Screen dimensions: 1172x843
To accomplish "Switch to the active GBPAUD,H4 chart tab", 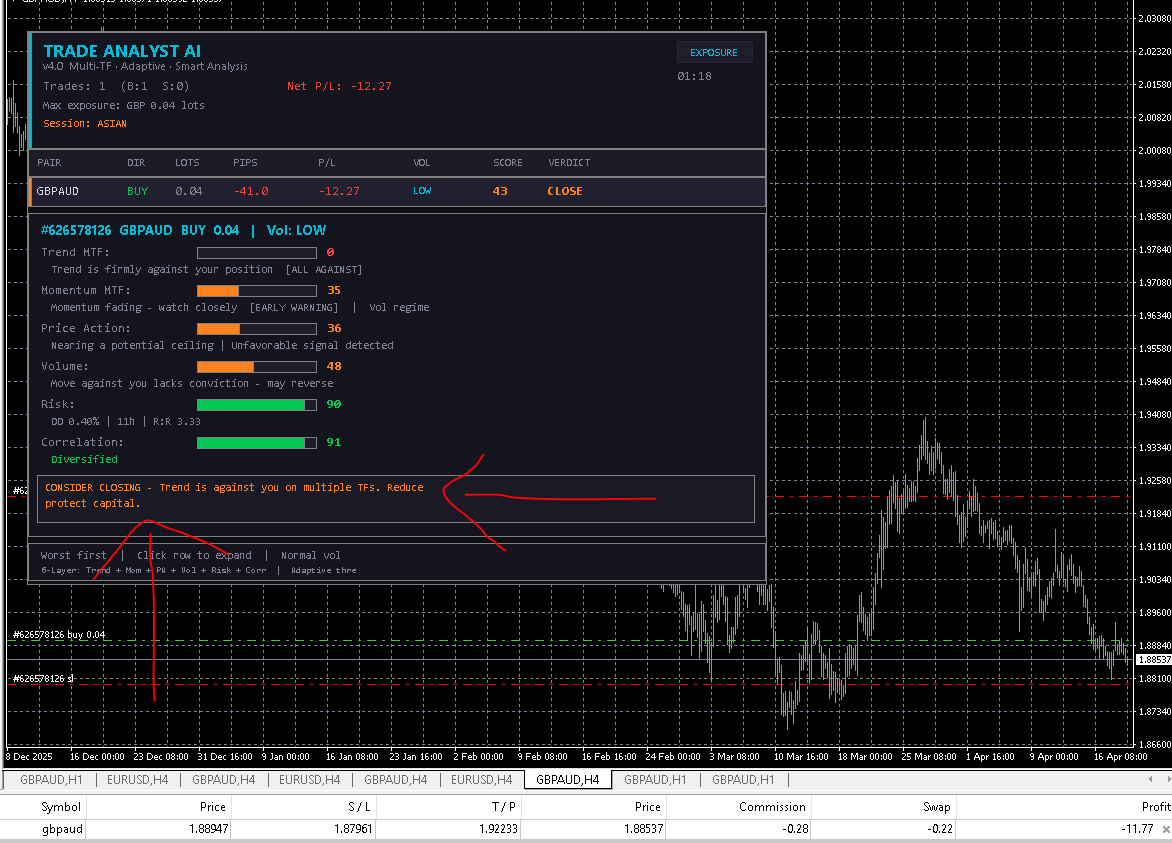I will (568, 779).
